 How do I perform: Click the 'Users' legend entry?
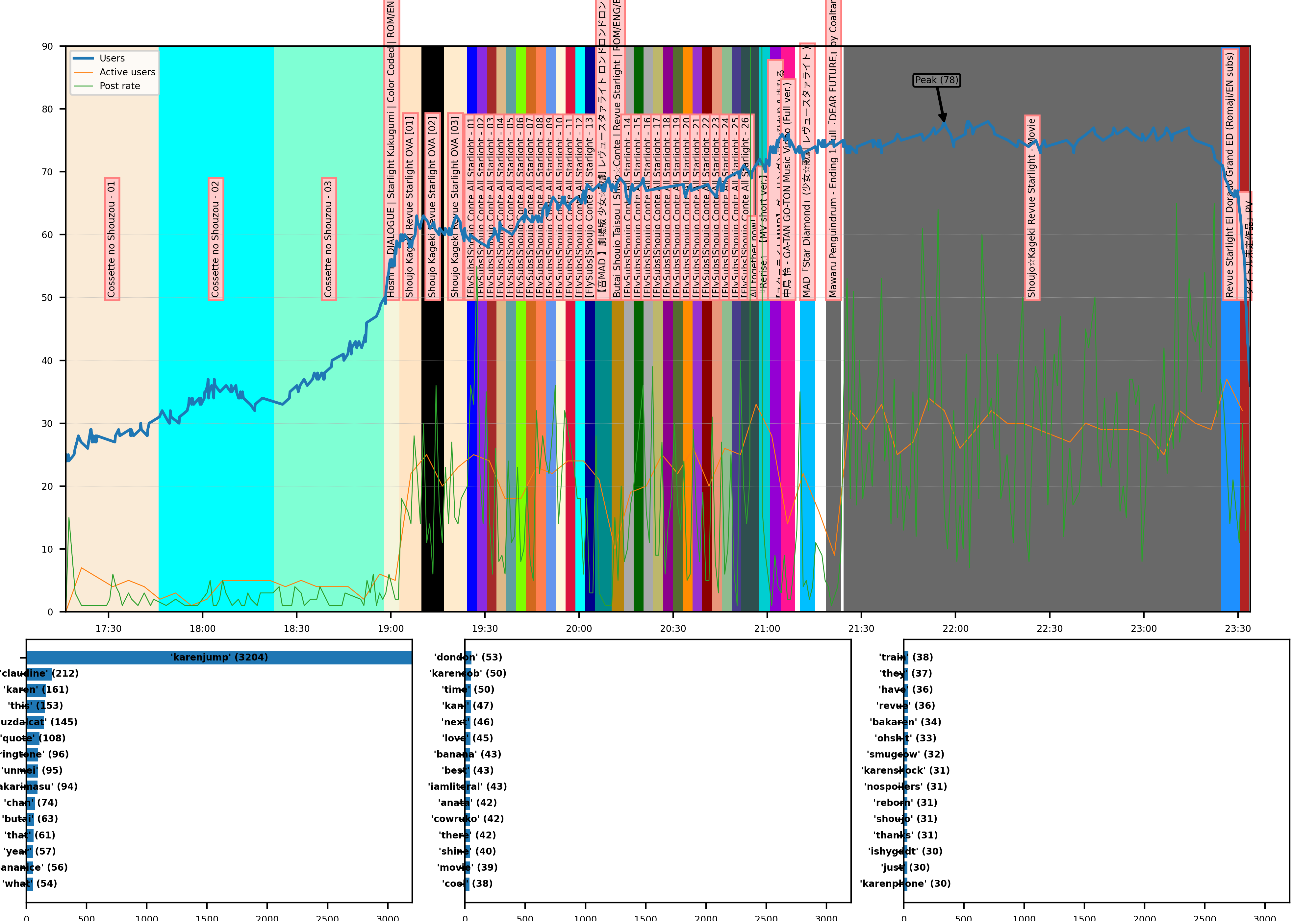click(x=112, y=59)
